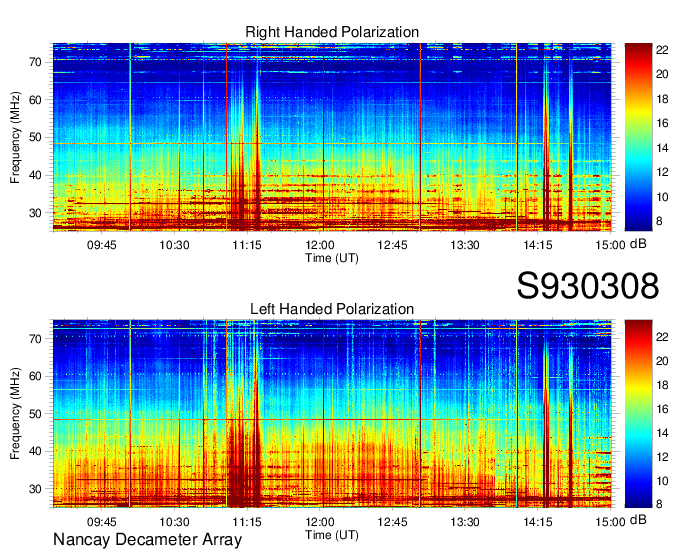The image size is (680, 552).
Task: Click the 50 MHz tick of Right Handed plot
Action: point(36,137)
